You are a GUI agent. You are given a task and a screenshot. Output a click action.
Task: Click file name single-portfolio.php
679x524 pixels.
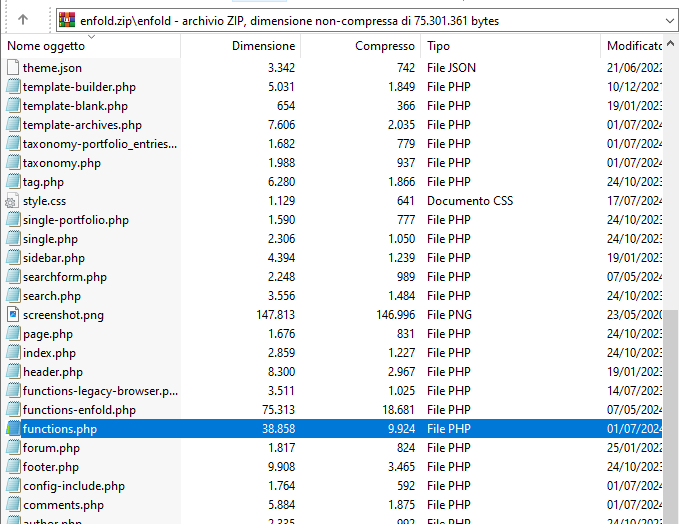76,220
